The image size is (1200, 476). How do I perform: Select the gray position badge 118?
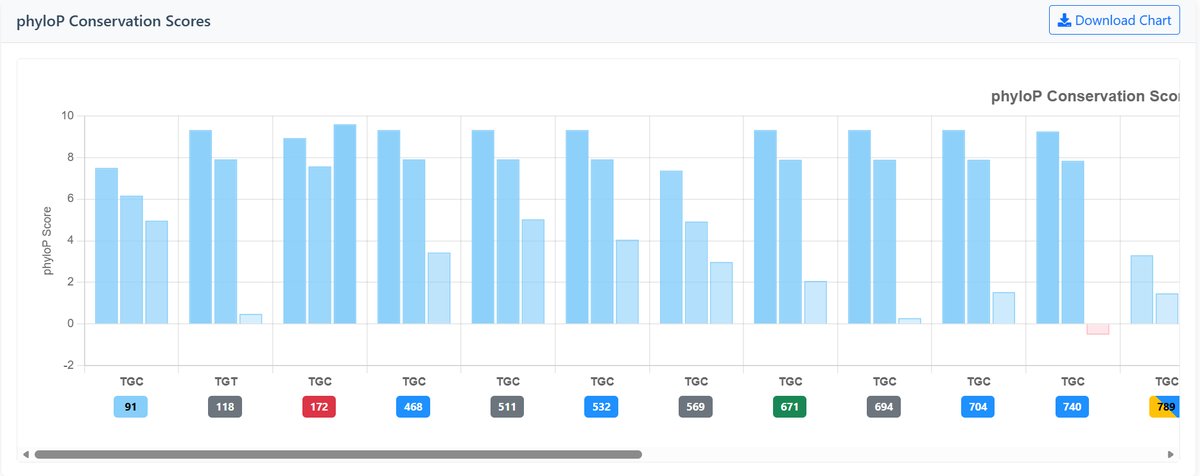(x=225, y=407)
